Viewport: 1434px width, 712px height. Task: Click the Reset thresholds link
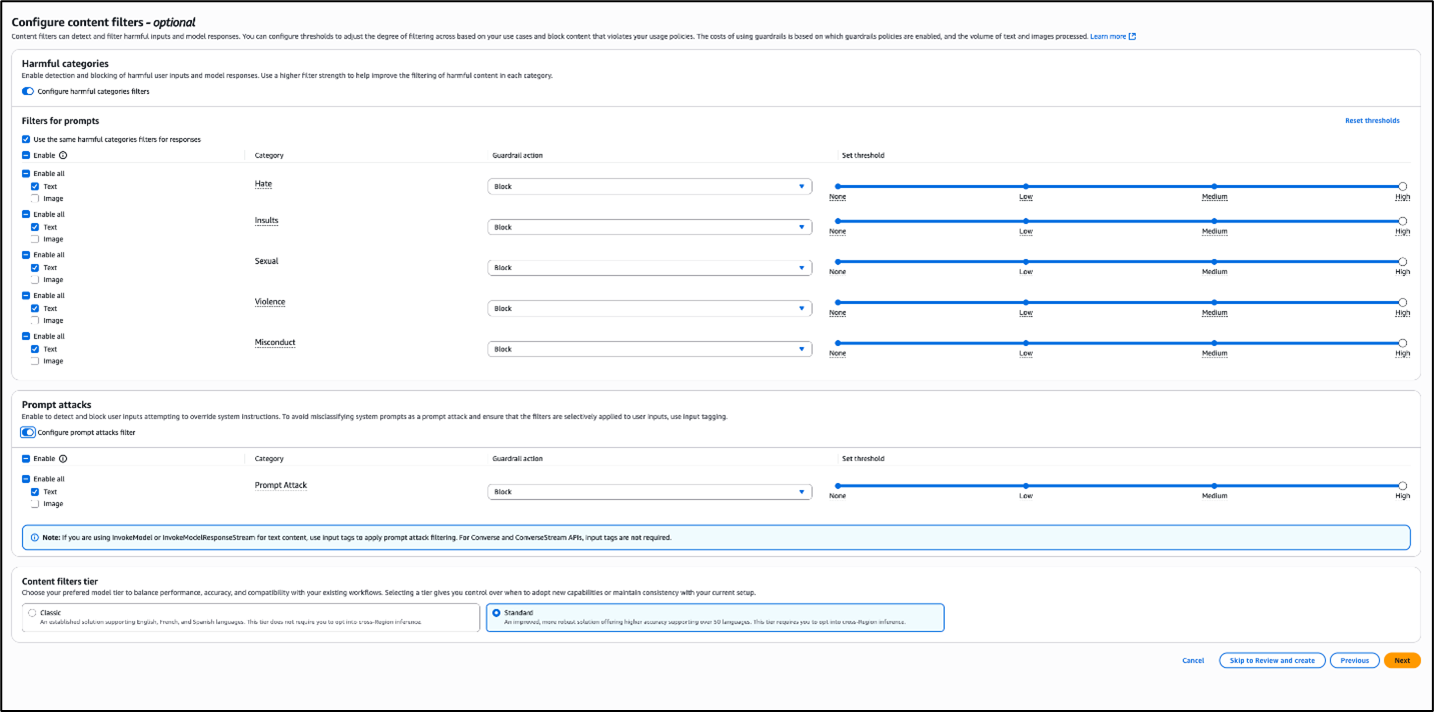(x=1372, y=120)
